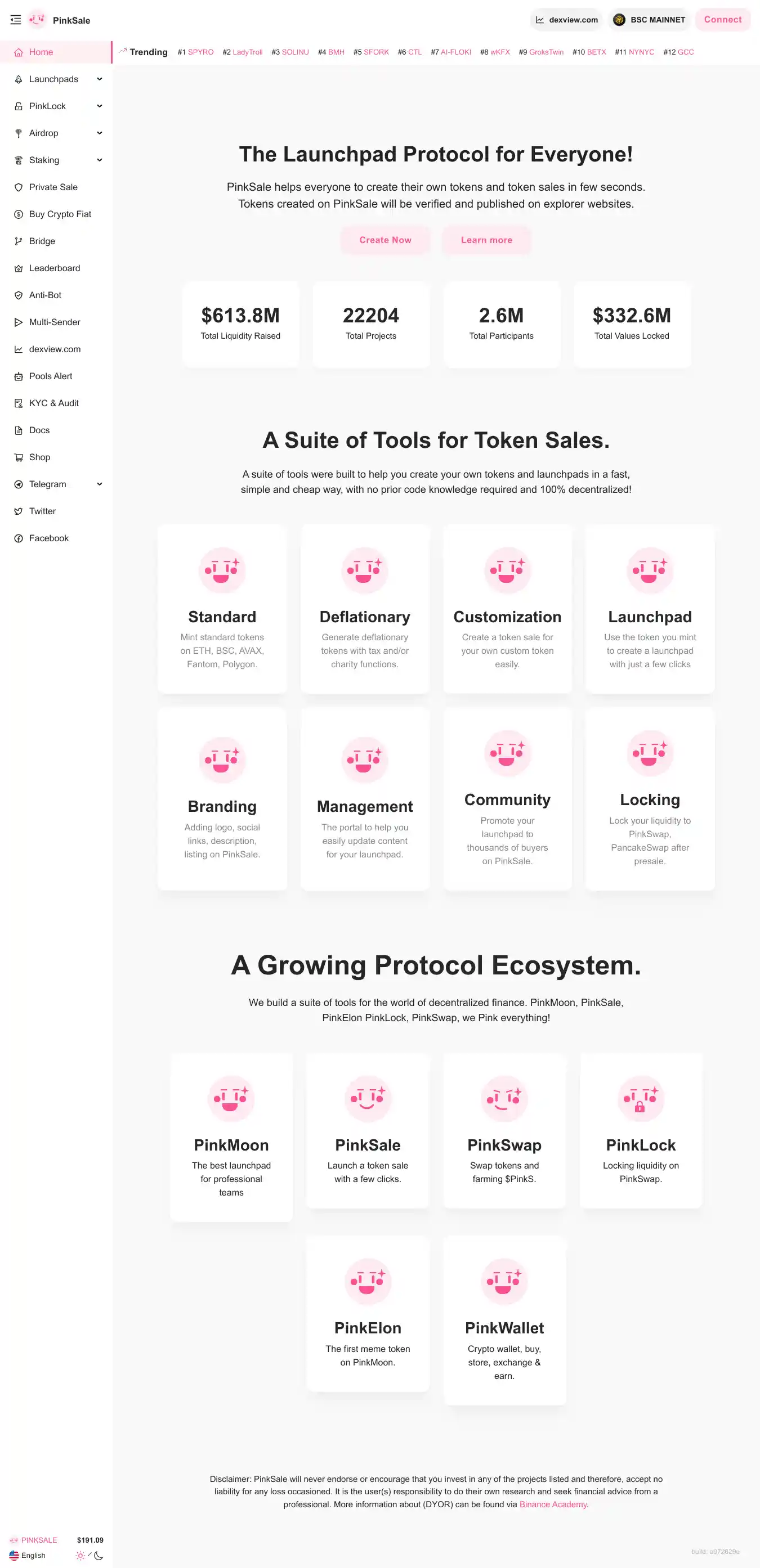Expand the PinkLock submenu chevron
This screenshot has width=760, height=1568.
point(99,106)
